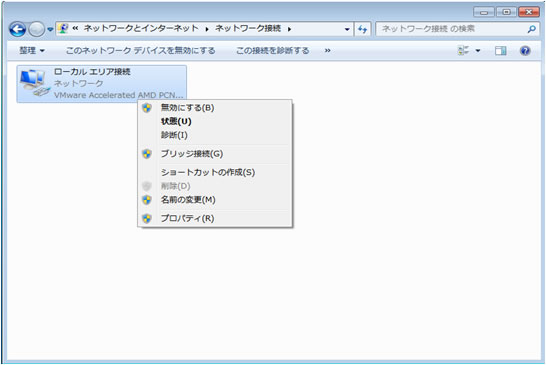
Task: Select the ローカル エリア接続 adapter icon
Action: [x=33, y=83]
